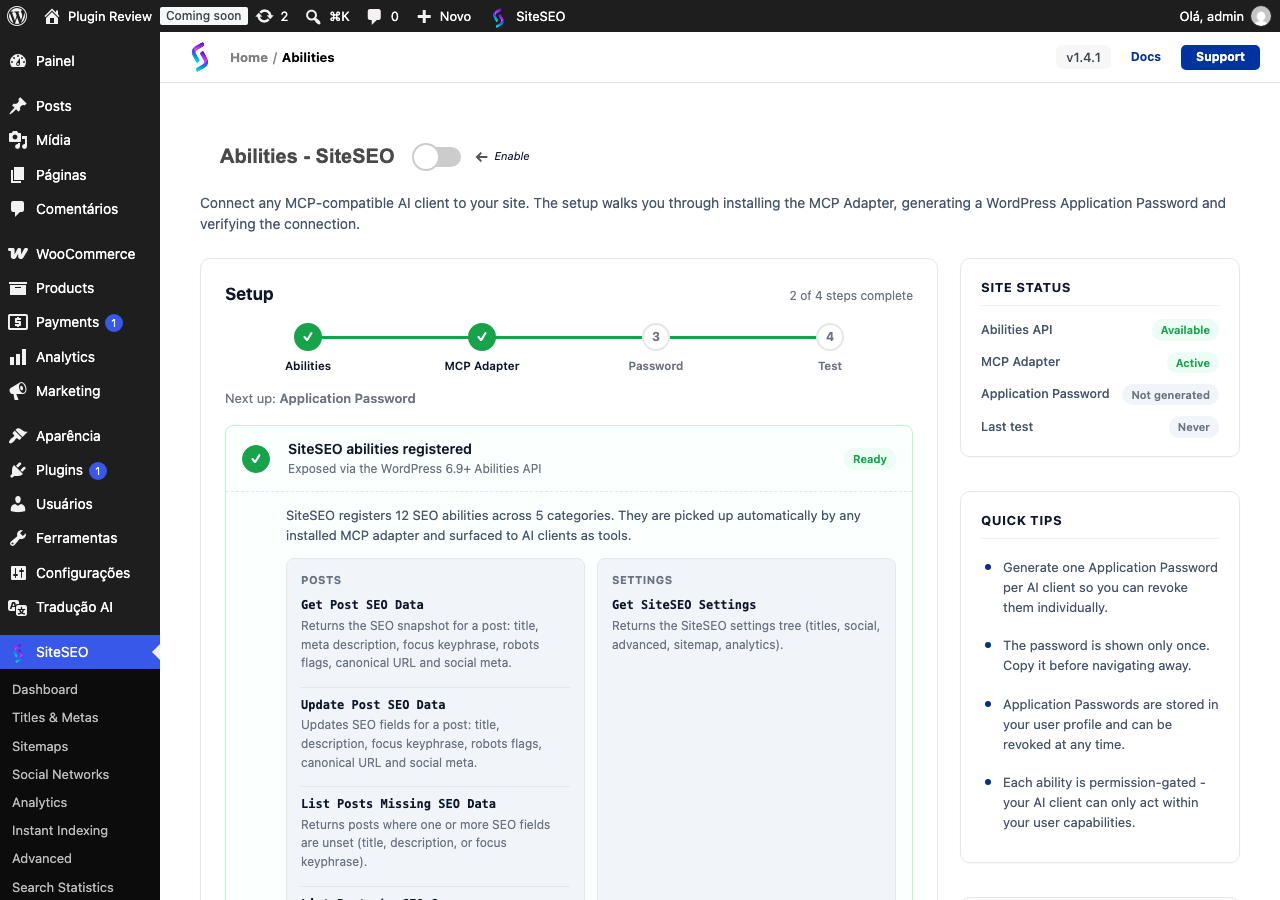Click List Posts Missing SEO Data
The width and height of the screenshot is (1280, 900).
point(398,804)
